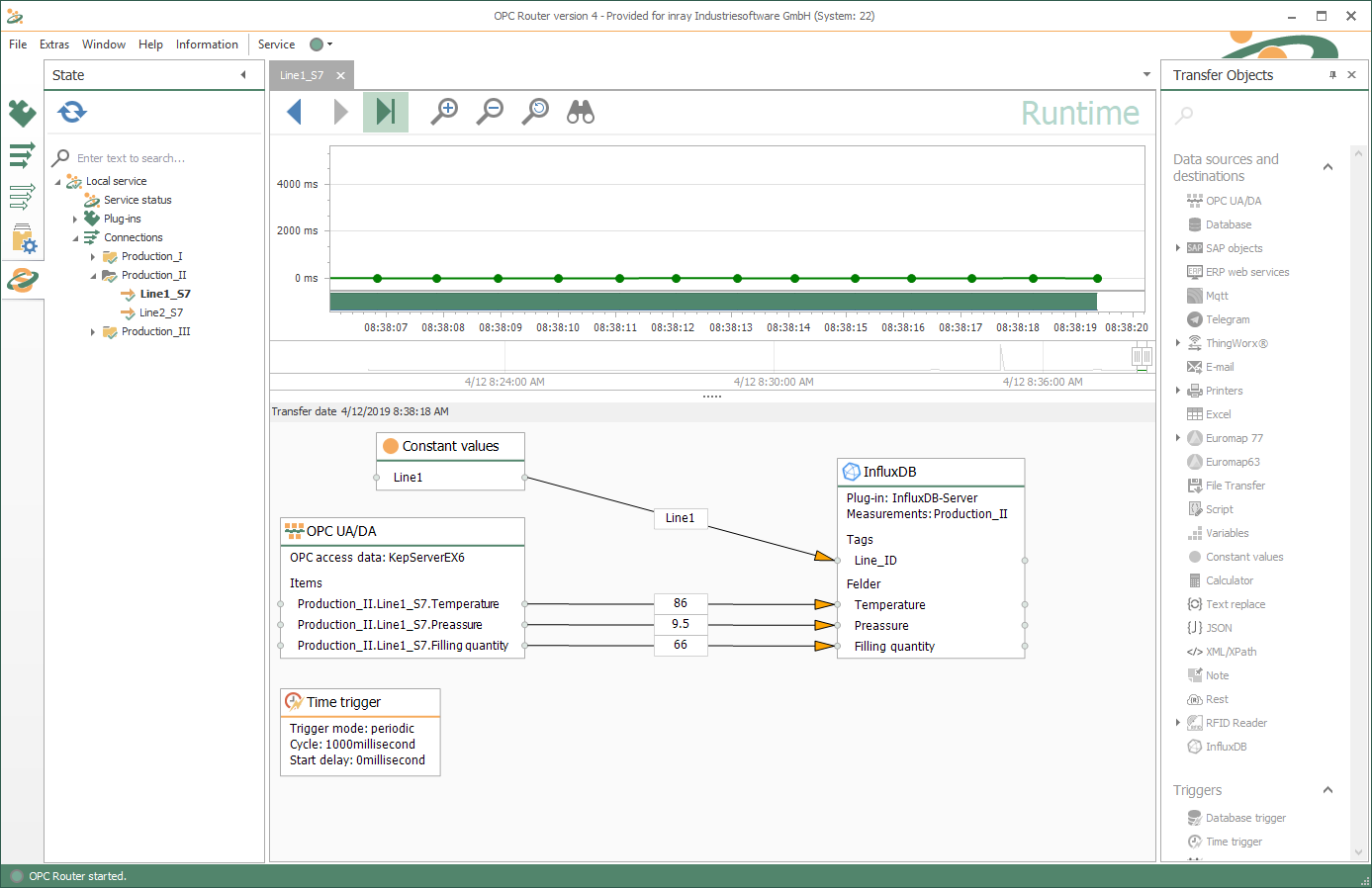This screenshot has width=1372, height=888.
Task: Click the timeline overview range handle
Action: click(x=1142, y=356)
